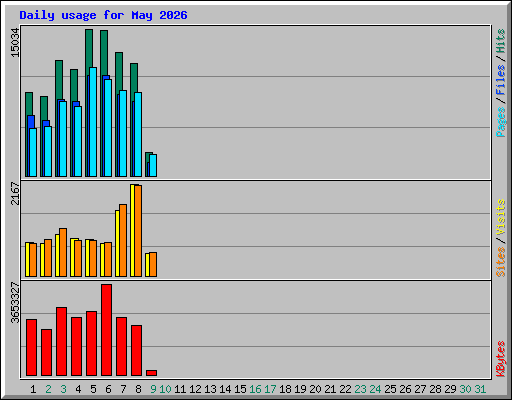Click the day 20 axis label

[x=315, y=389]
